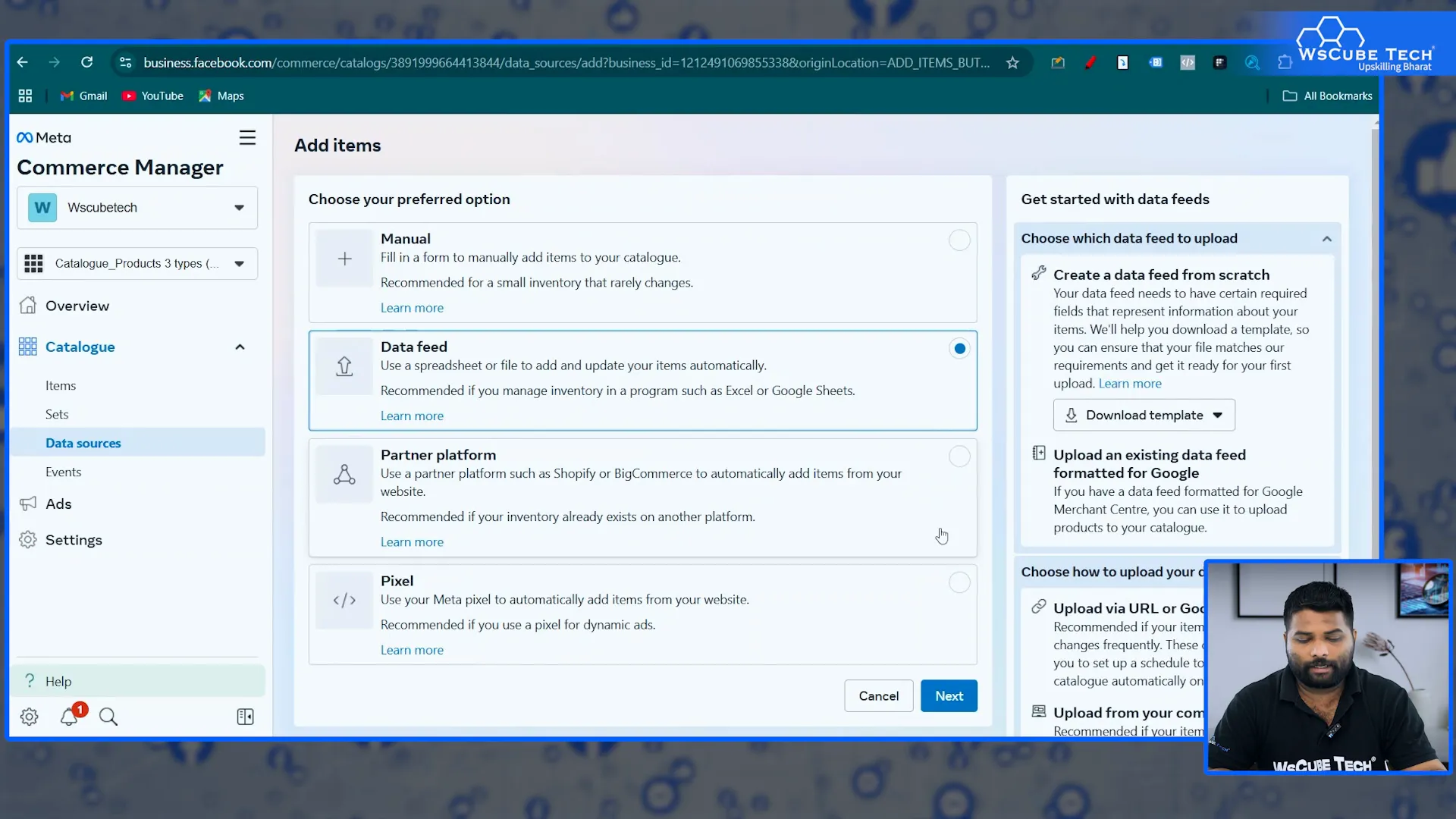Screen dimensions: 1456x819
Task: Open Help in sidebar
Action: (137, 681)
